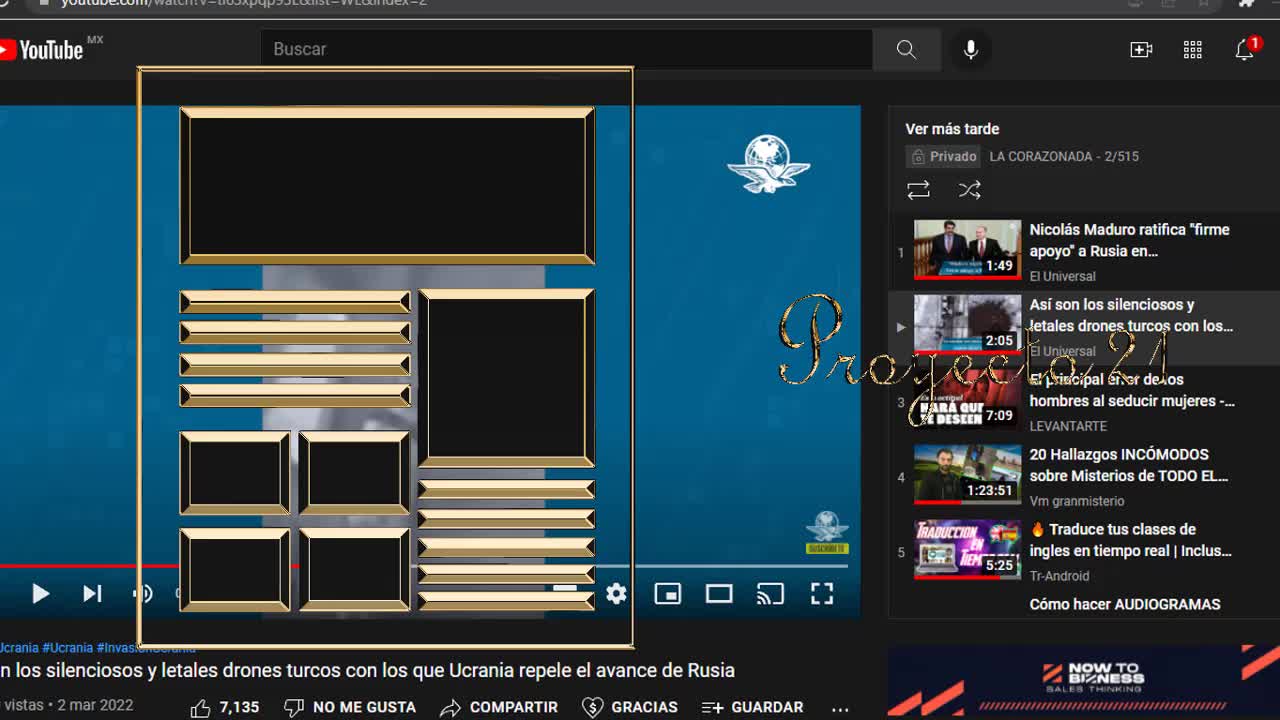
Task: Enter full screen mode
Action: click(x=822, y=594)
